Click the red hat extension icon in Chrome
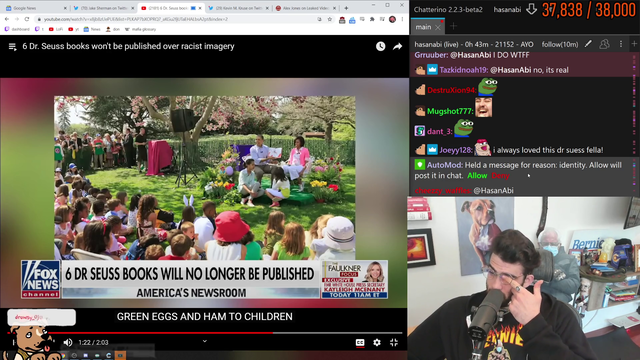The width and height of the screenshot is (640, 360). pos(342,19)
